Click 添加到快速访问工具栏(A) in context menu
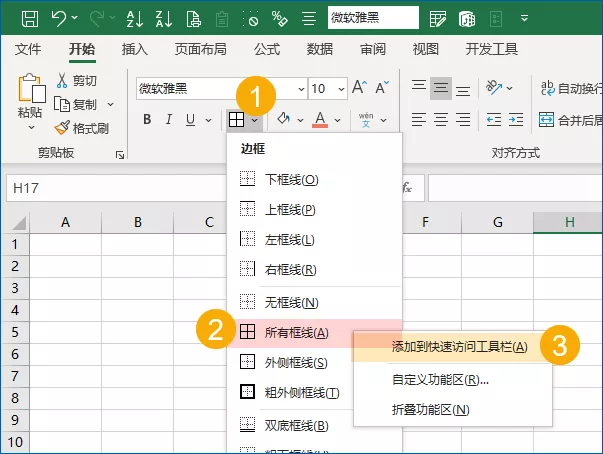This screenshot has width=603, height=454. [x=453, y=347]
